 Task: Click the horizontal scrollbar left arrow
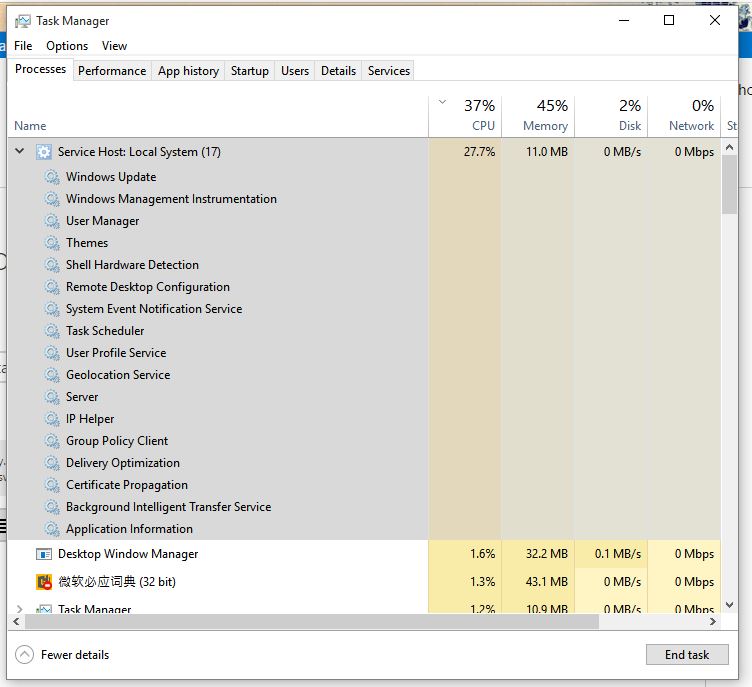point(16,622)
